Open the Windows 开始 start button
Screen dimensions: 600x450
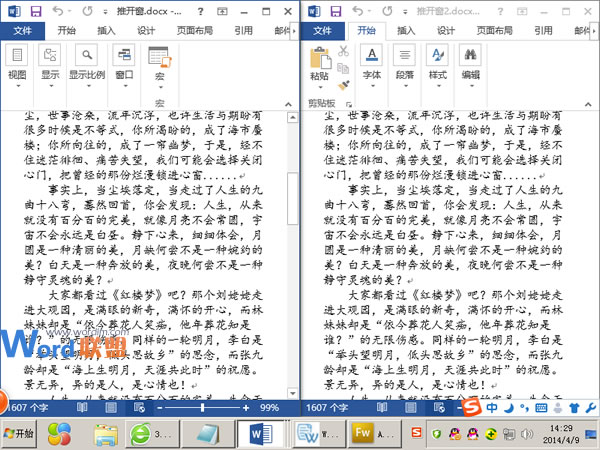point(19,434)
